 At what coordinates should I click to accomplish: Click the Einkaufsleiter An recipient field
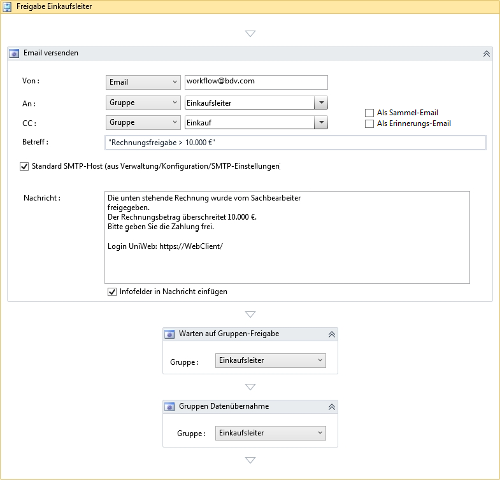click(250, 103)
